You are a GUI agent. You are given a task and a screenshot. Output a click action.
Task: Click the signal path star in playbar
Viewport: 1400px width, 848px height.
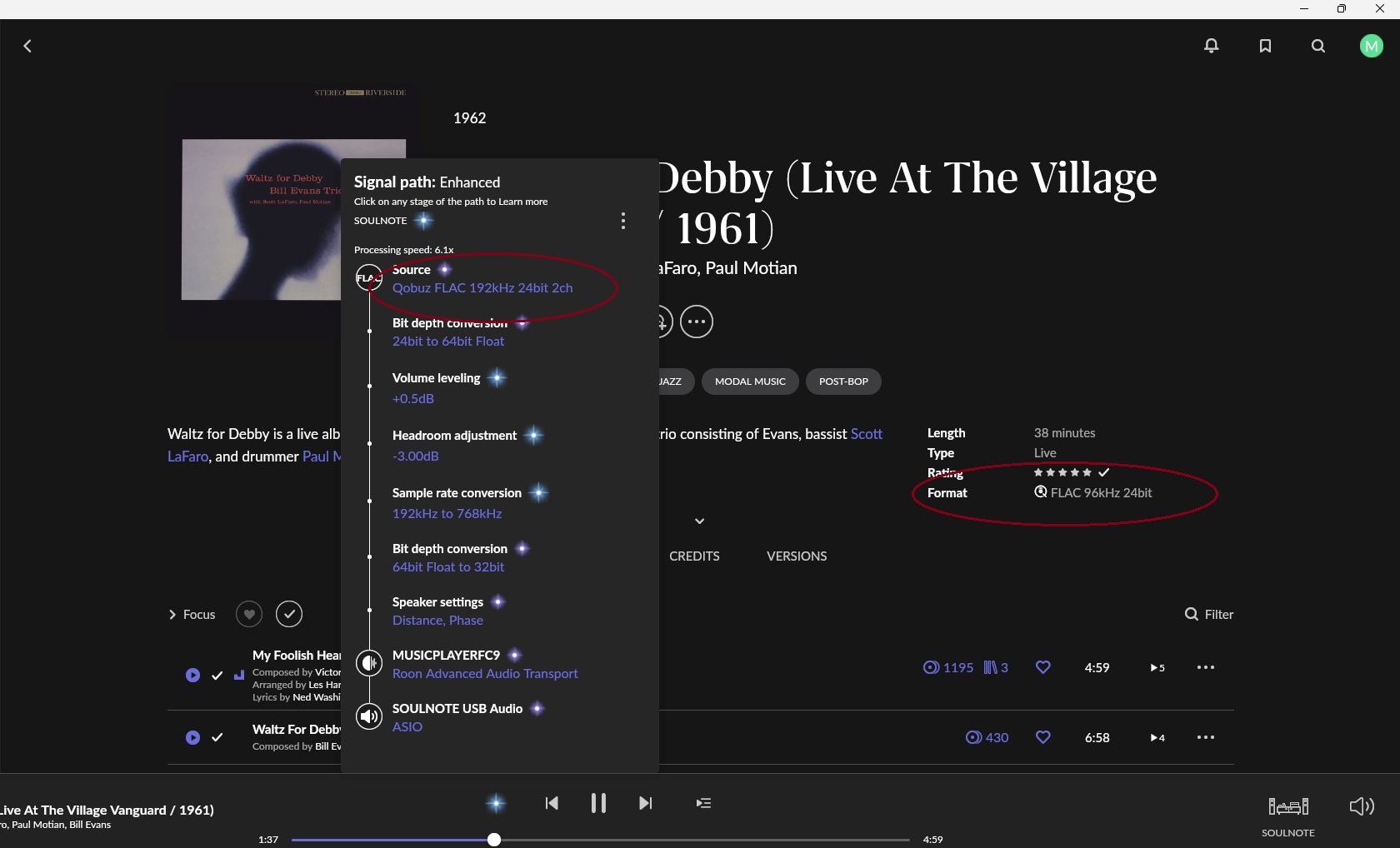click(496, 803)
